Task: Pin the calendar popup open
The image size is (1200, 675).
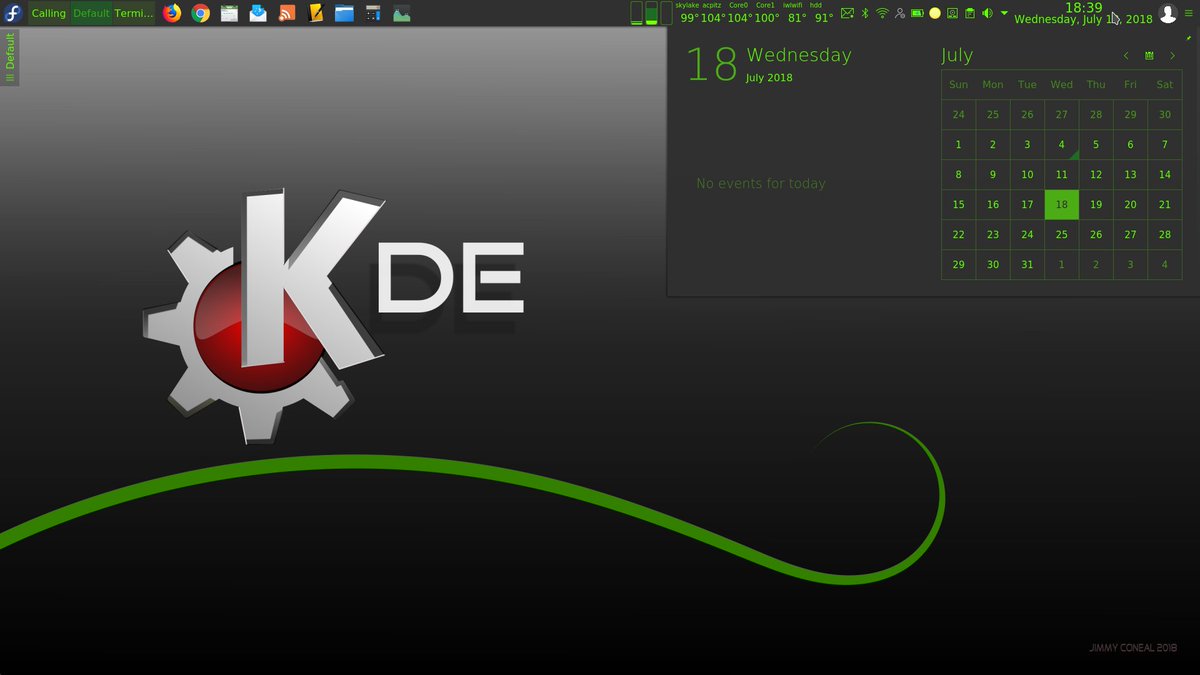Action: pyautogui.click(x=1188, y=37)
